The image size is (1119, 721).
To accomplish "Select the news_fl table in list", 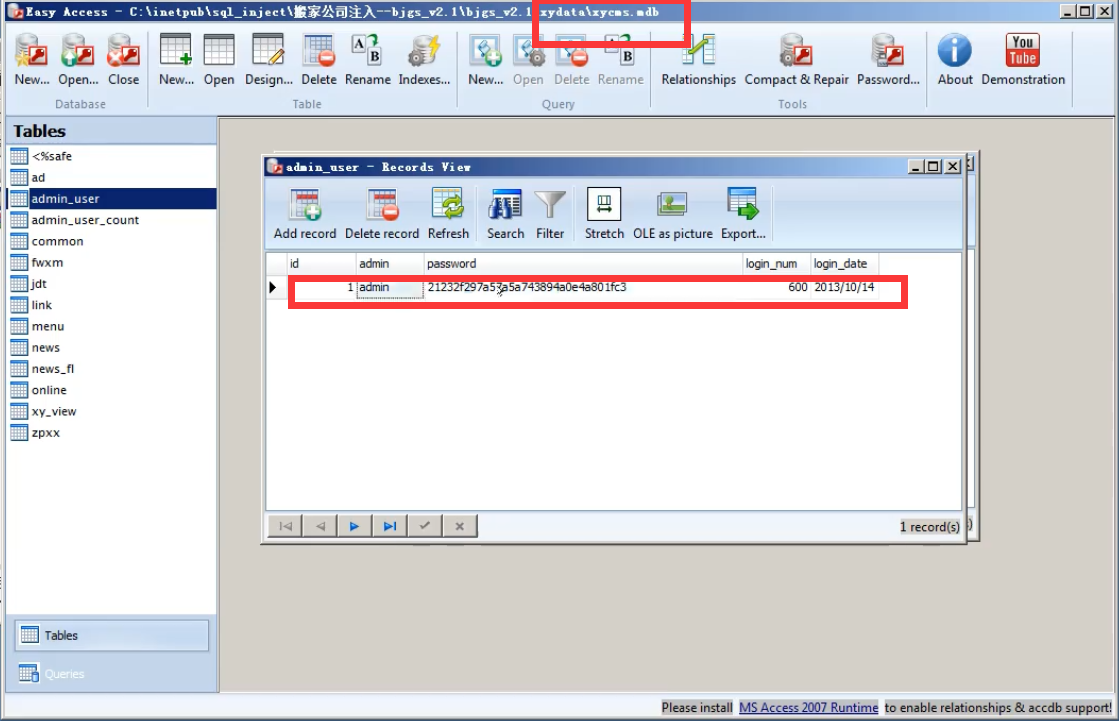I will pyautogui.click(x=53, y=369).
